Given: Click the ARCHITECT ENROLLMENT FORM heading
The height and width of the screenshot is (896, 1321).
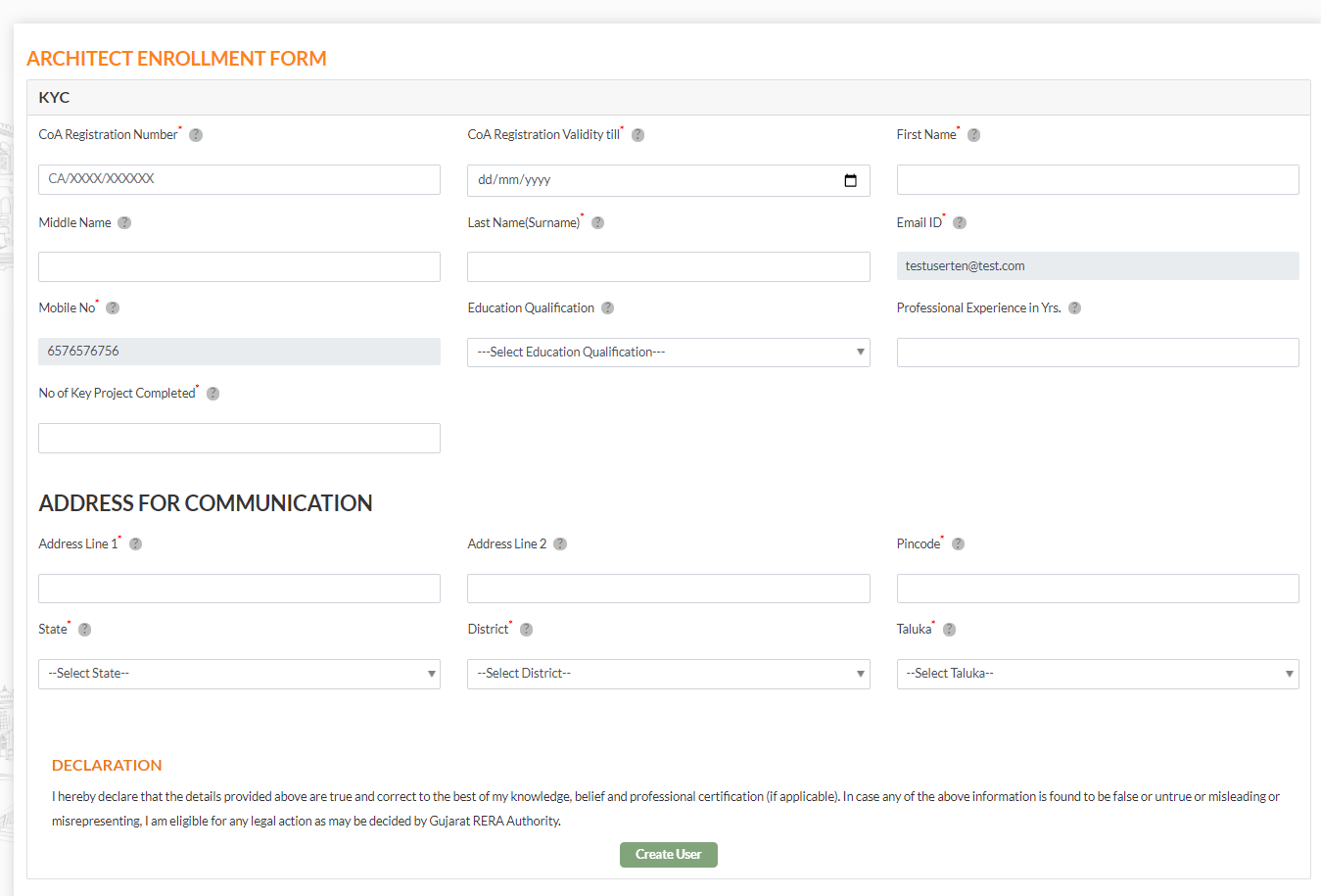Looking at the screenshot, I should tap(176, 59).
